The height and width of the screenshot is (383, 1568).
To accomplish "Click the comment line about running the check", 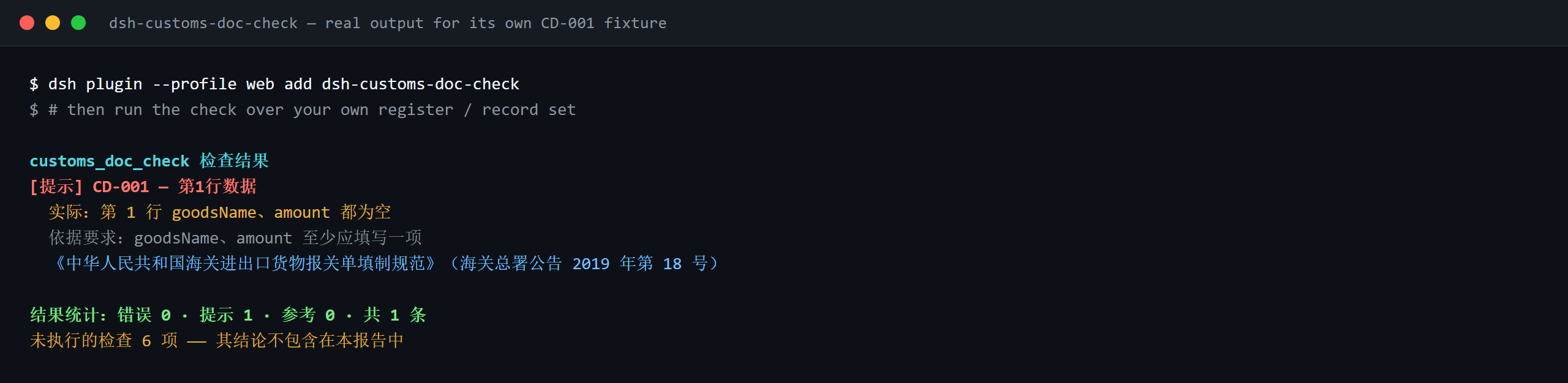I will 303,110.
